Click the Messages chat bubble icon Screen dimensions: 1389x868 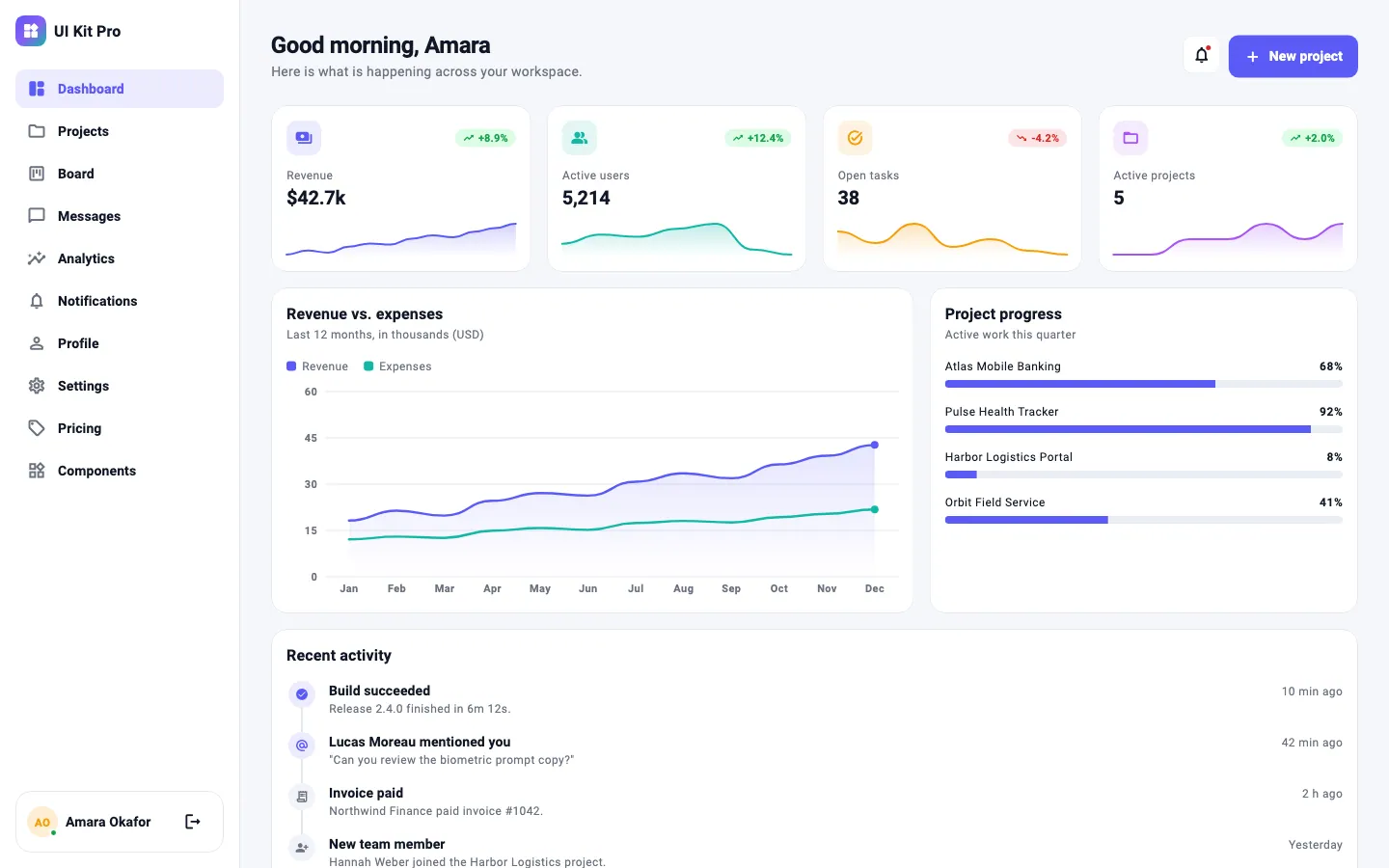click(37, 216)
